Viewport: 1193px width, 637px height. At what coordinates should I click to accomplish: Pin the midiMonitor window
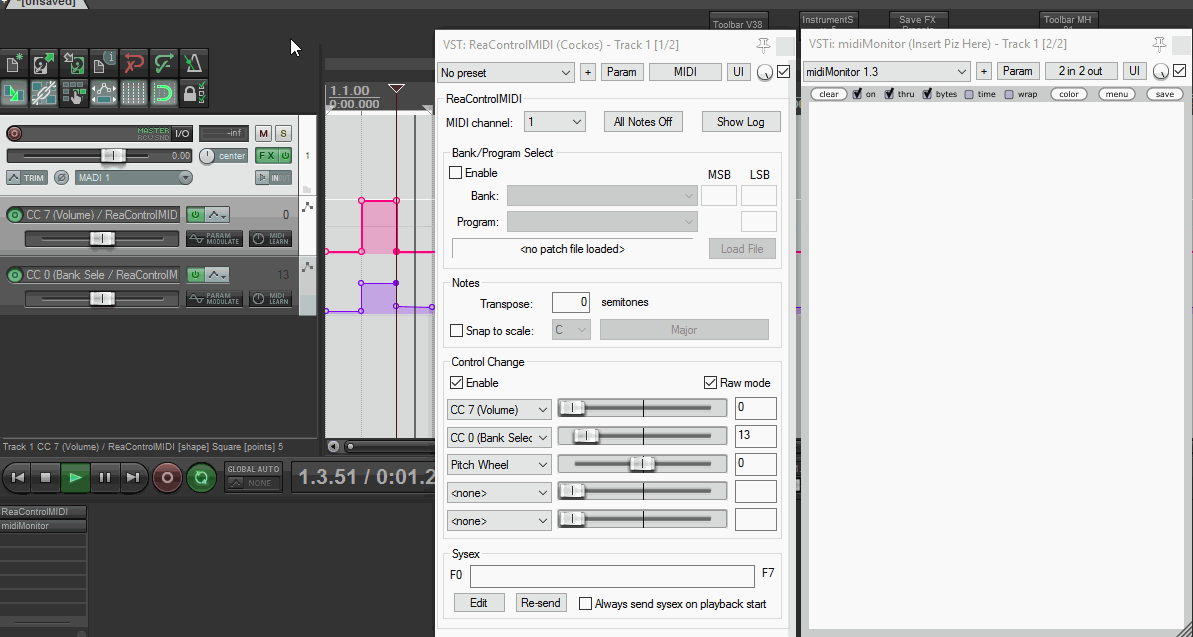click(1159, 44)
